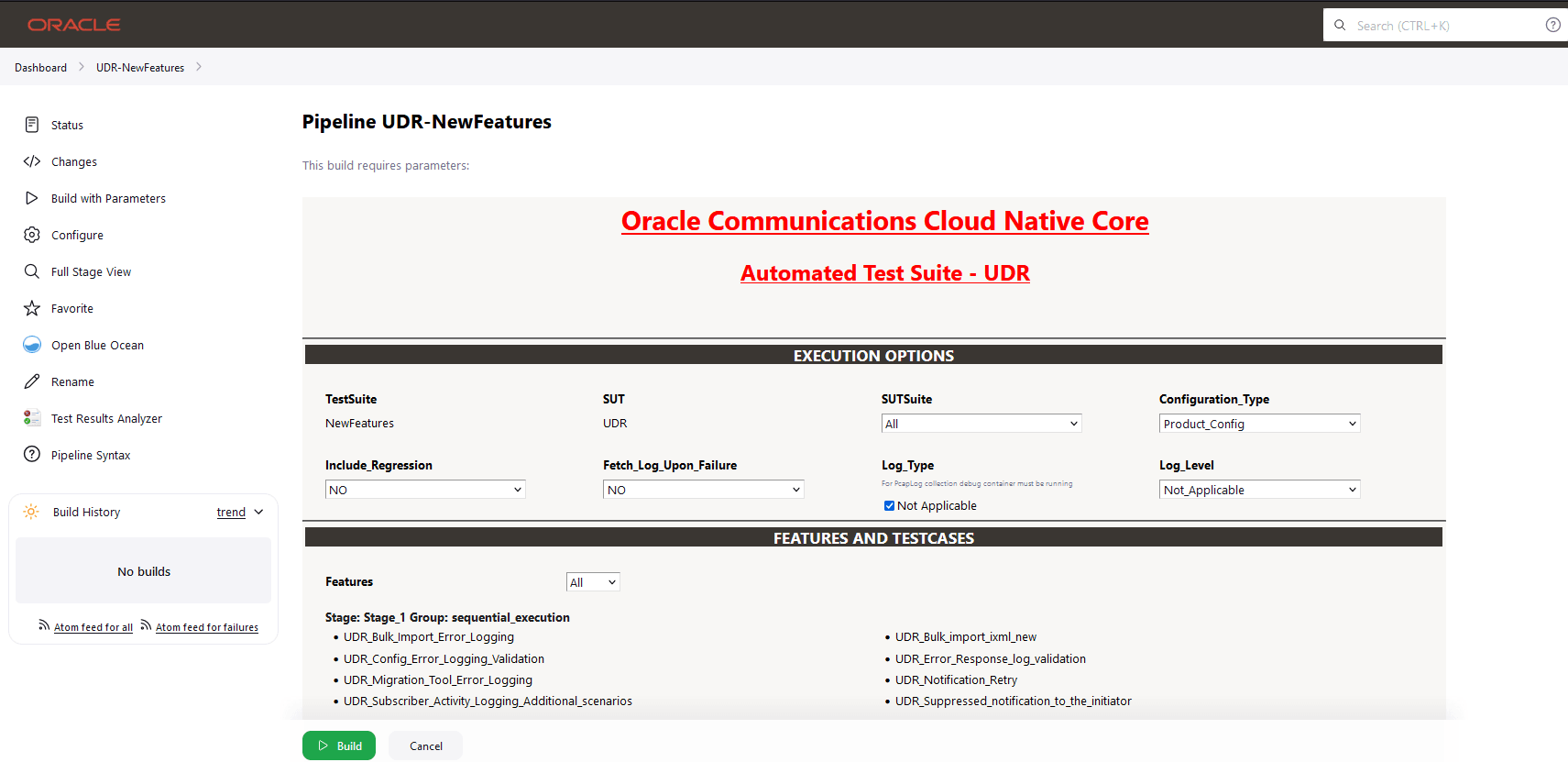This screenshot has width=1568, height=762.
Task: Click the Pipeline UDR-NewFeatures page title
Action: (x=427, y=122)
